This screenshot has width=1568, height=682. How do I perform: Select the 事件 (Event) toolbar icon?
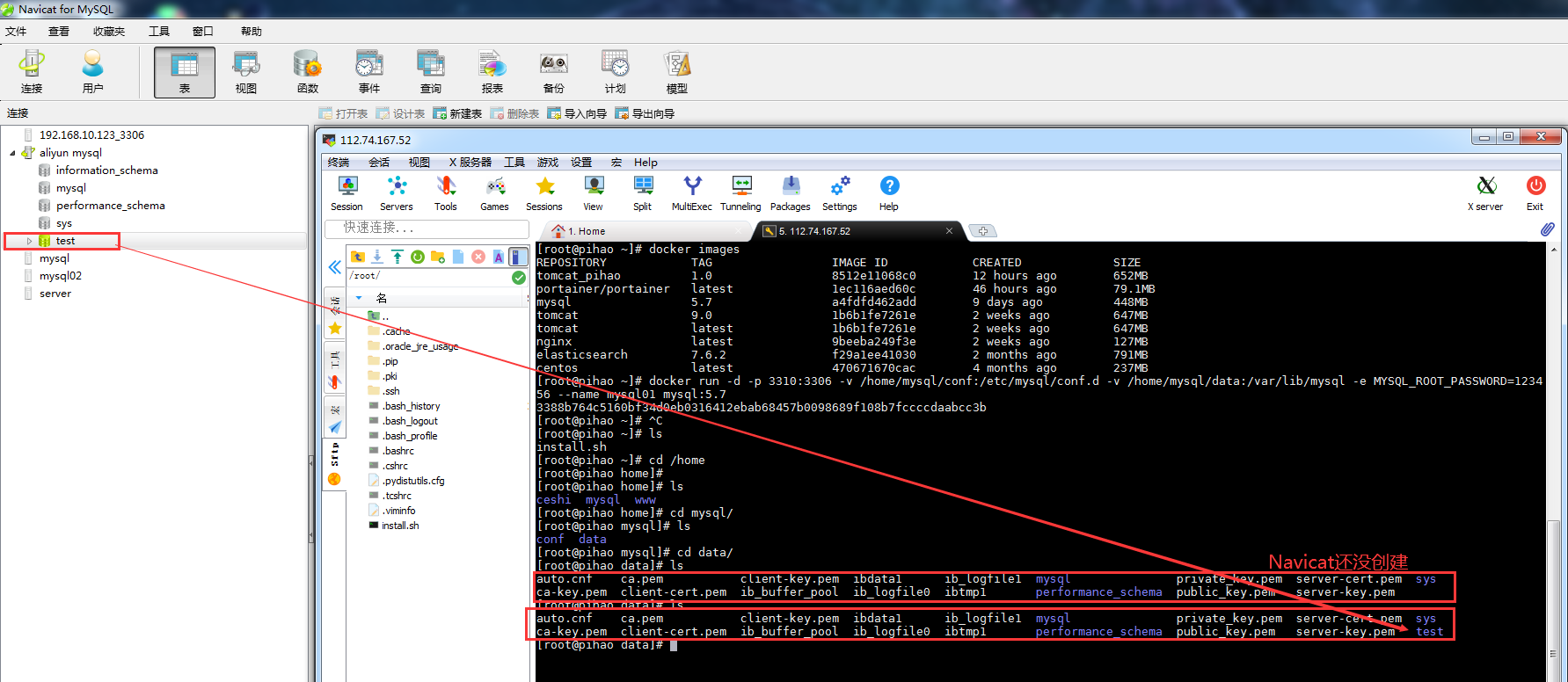(x=369, y=72)
